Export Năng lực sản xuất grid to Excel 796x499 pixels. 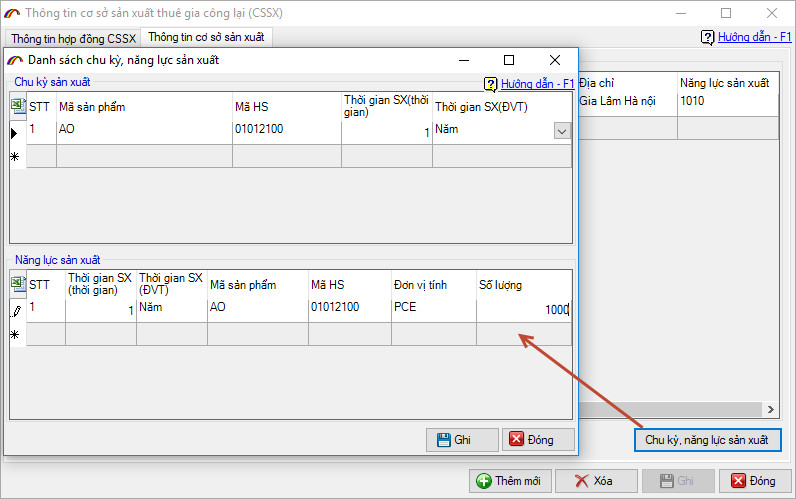pos(18,283)
